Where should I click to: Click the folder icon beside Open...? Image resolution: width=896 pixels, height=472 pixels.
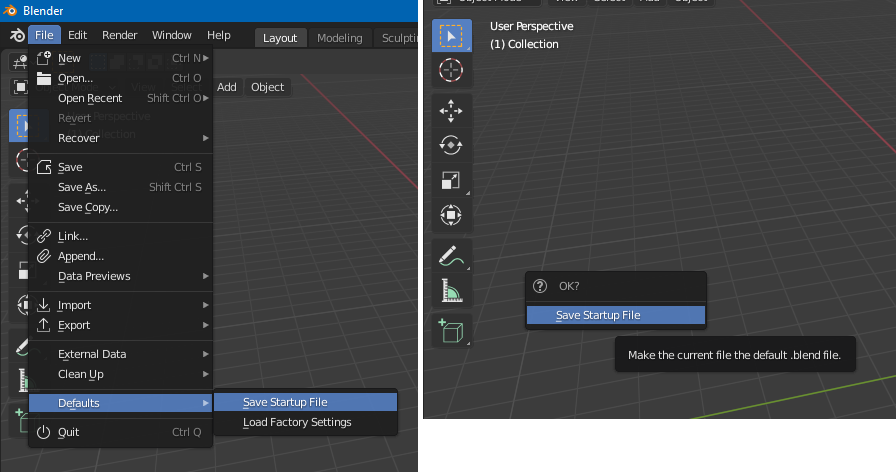coord(44,78)
